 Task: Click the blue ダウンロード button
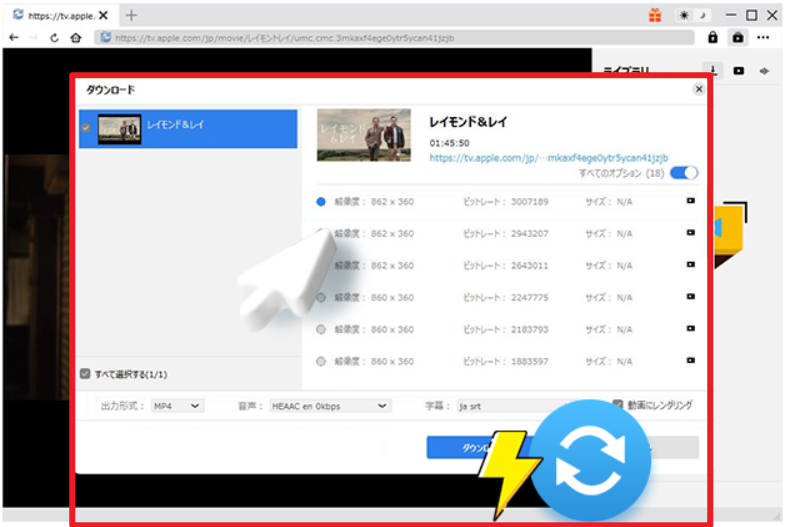pyautogui.click(x=481, y=447)
